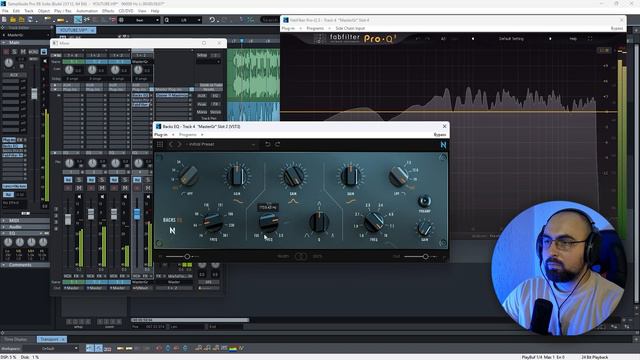640x360 pixels.
Task: Click the Track Editor volume fader
Action: (34, 93)
